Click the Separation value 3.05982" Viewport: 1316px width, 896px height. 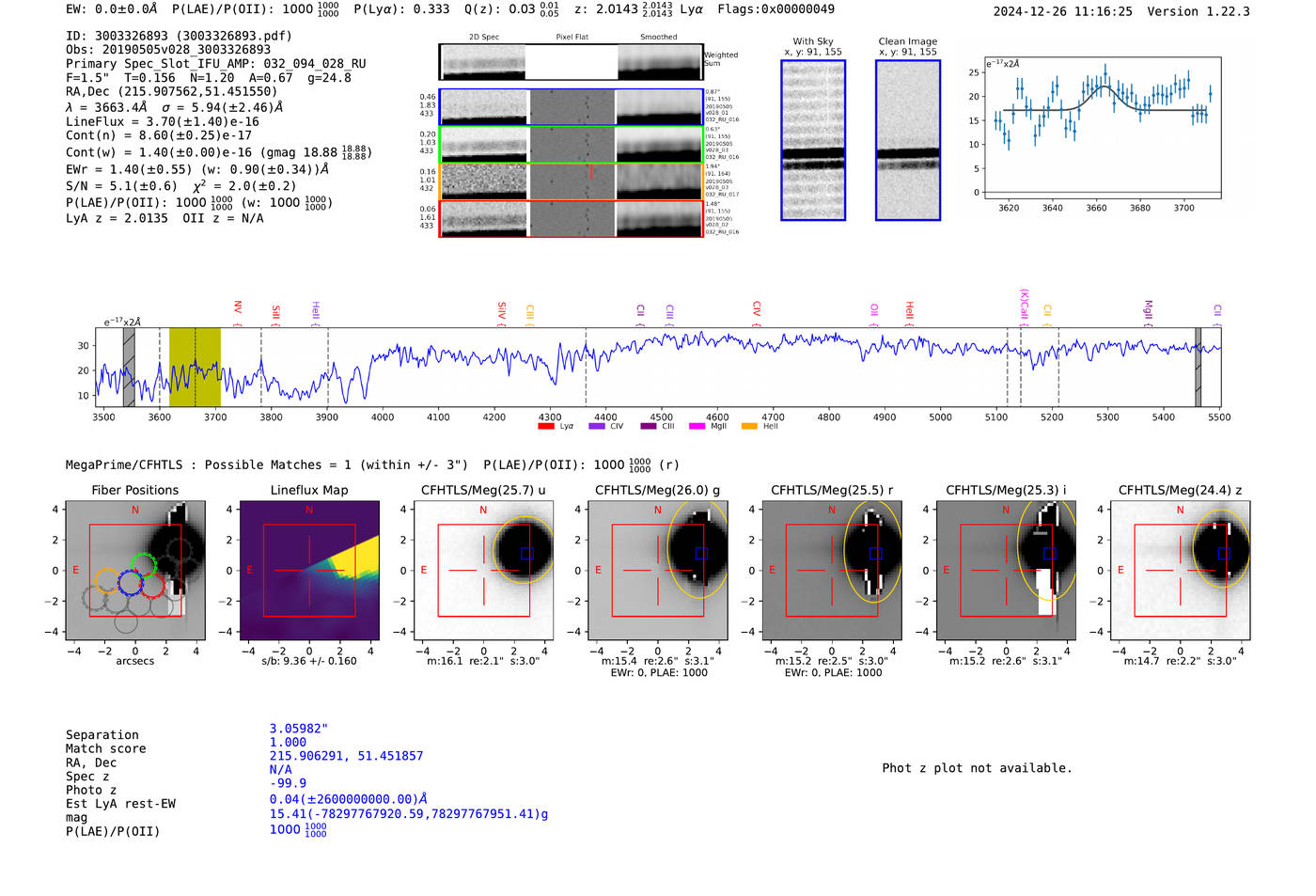point(299,729)
